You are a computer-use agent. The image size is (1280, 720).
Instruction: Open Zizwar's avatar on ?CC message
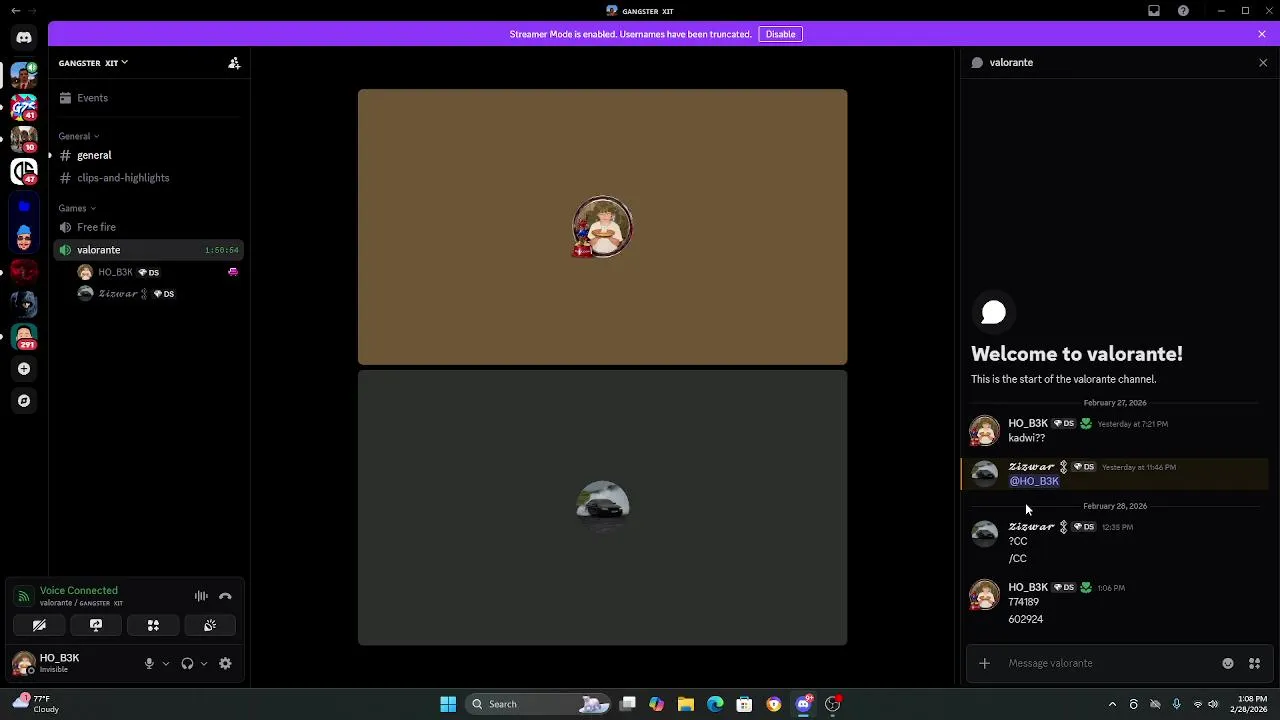(985, 534)
